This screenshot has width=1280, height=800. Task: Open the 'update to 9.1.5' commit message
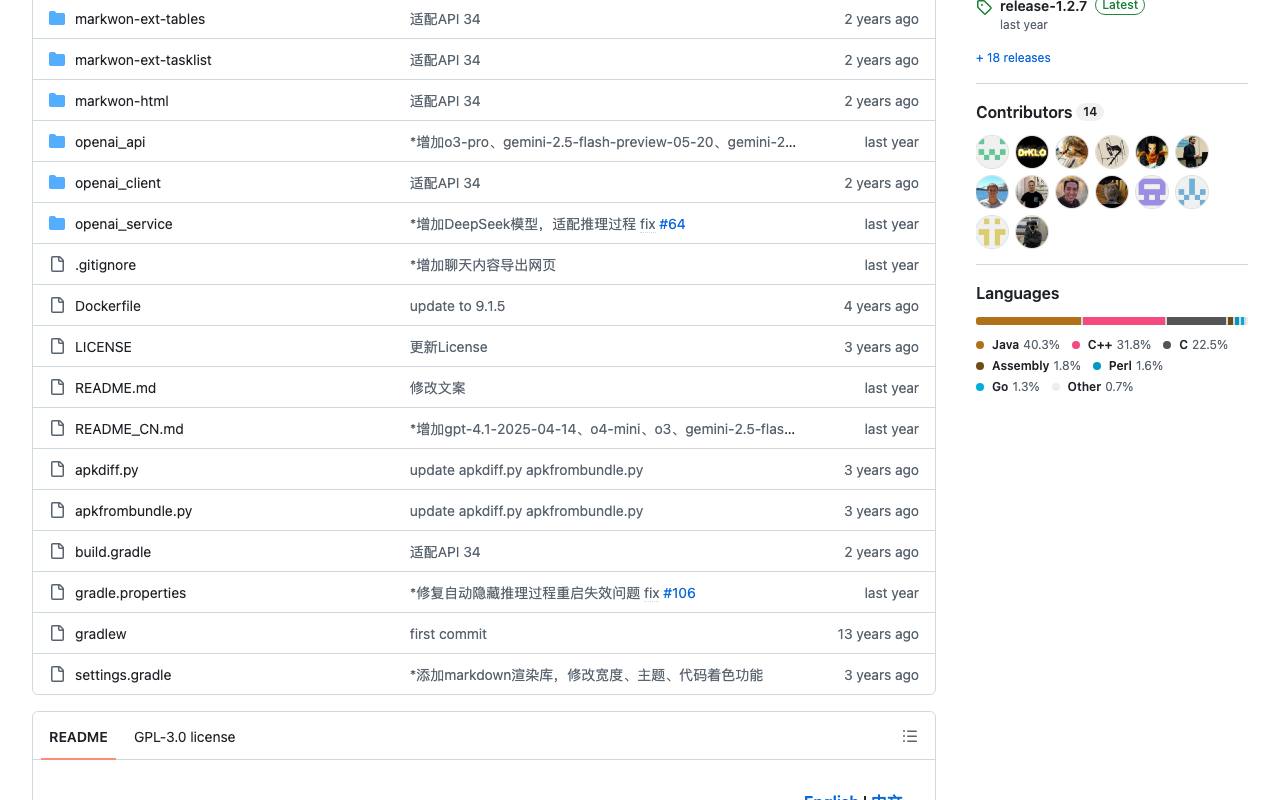pos(457,306)
